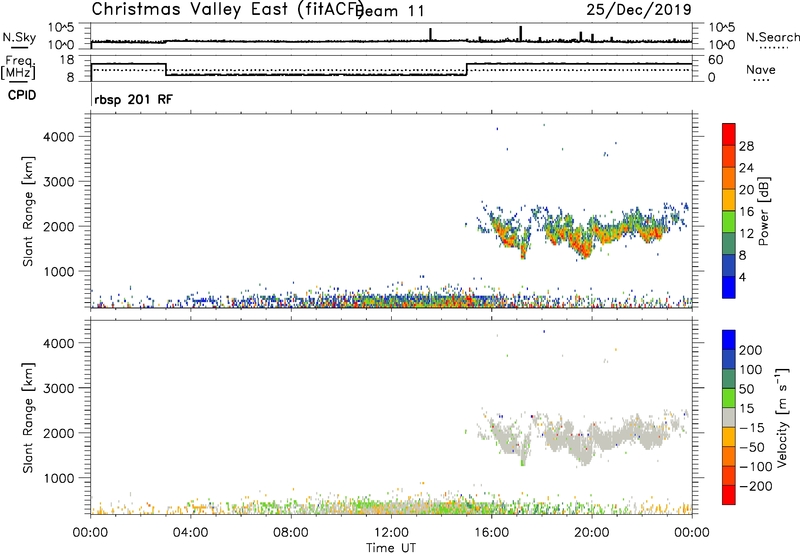
Task: Click the 'Power [dB]' colorbar label
Action: tap(763, 211)
